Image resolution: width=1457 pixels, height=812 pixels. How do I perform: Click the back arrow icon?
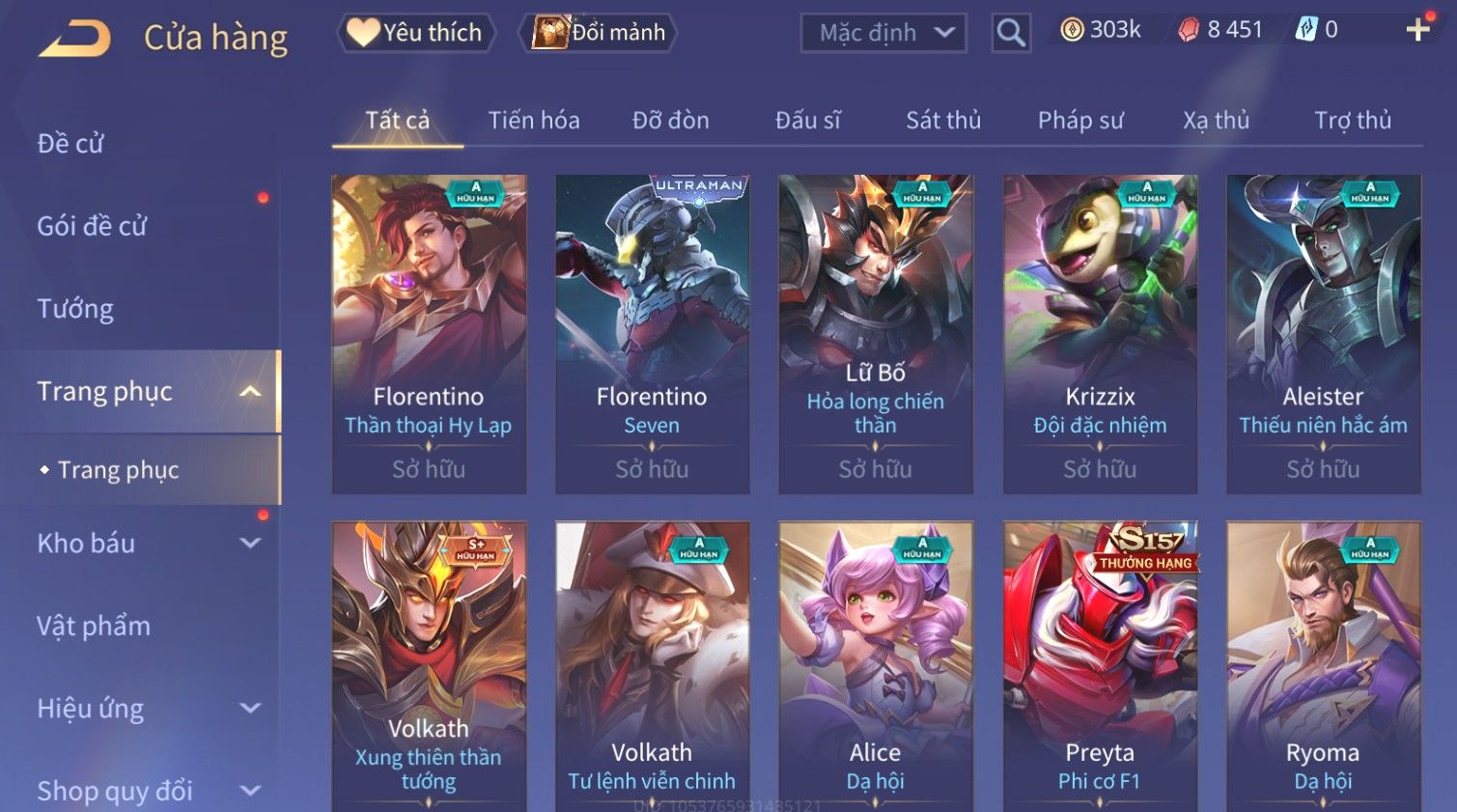pos(74,39)
